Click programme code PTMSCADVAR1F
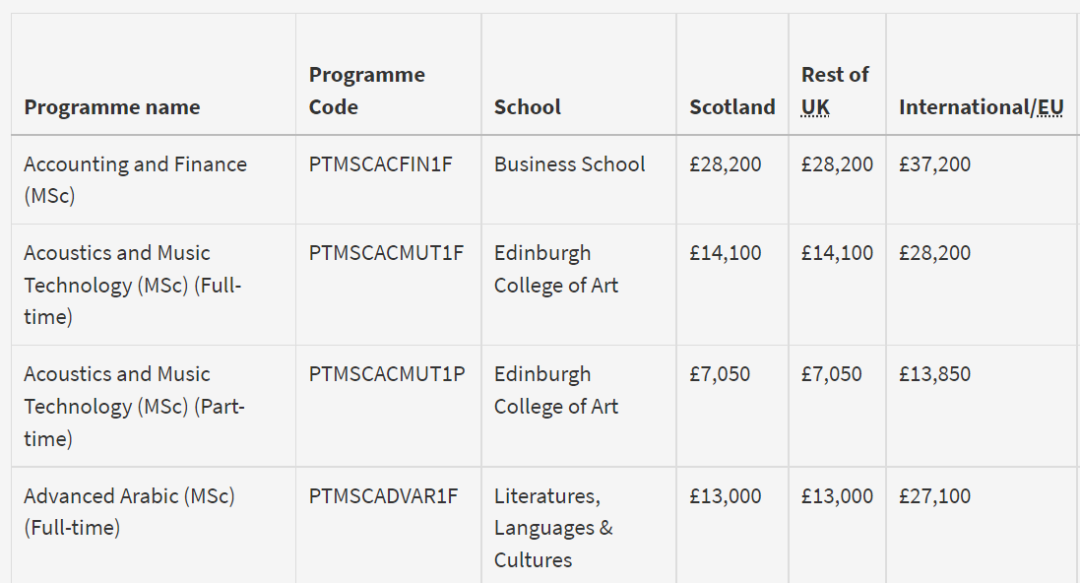This screenshot has height=583, width=1080. [383, 496]
